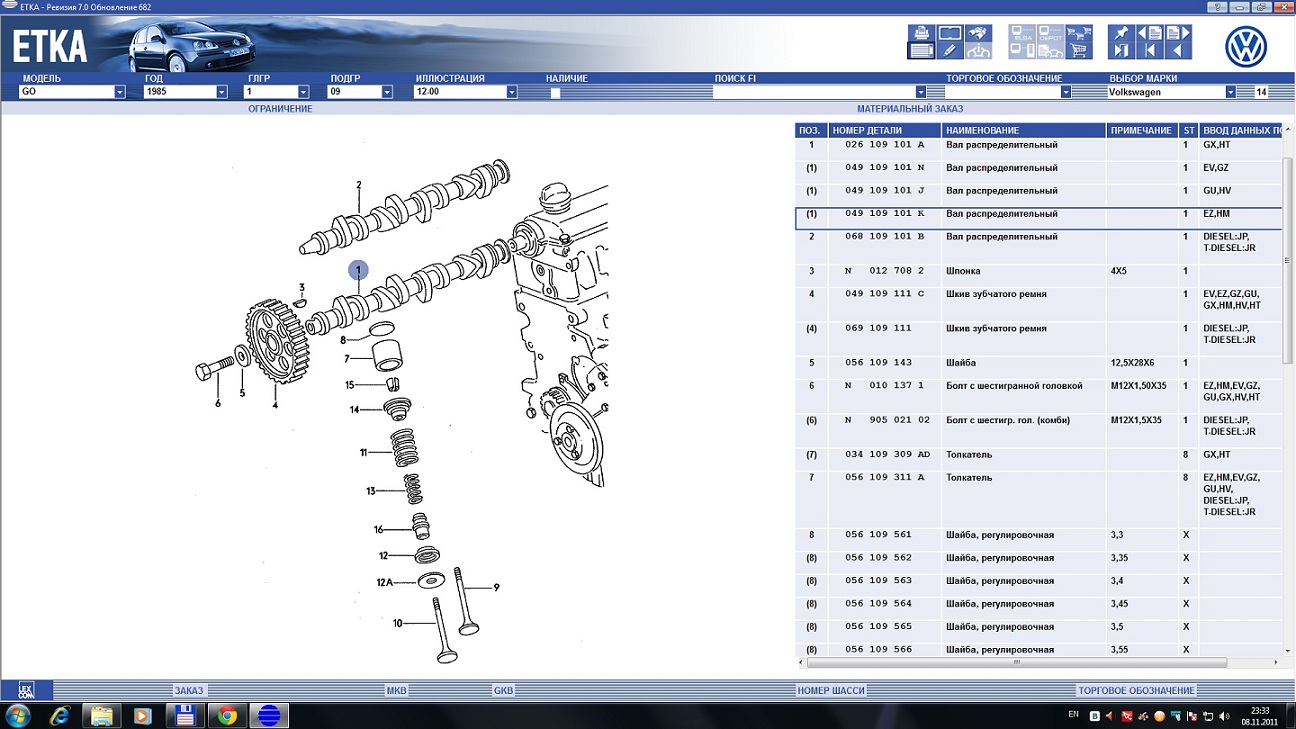Expand the ВЫБОР МАРКИ Volkswagen dropdown

tap(1231, 92)
